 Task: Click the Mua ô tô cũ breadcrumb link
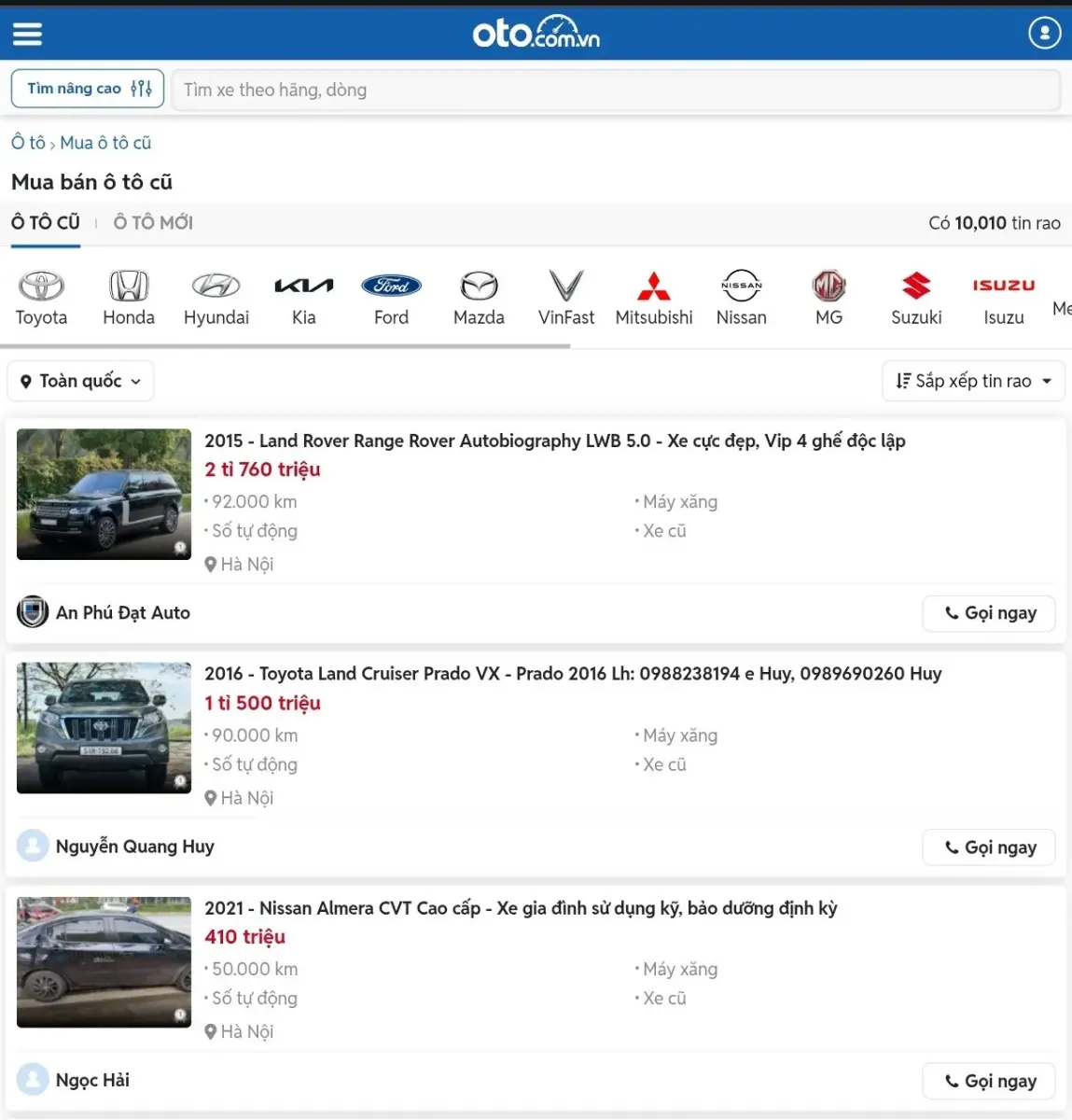105,142
